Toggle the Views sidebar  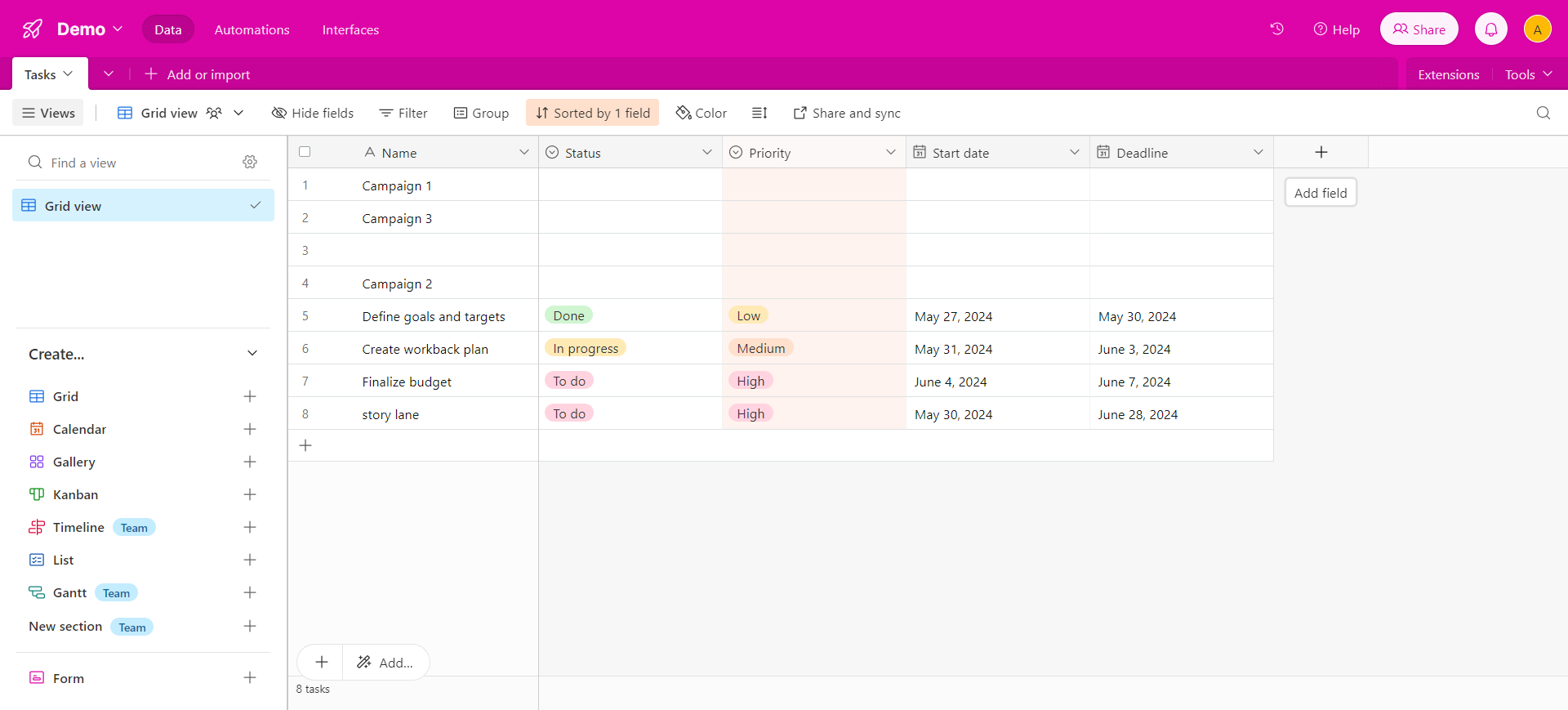point(48,113)
